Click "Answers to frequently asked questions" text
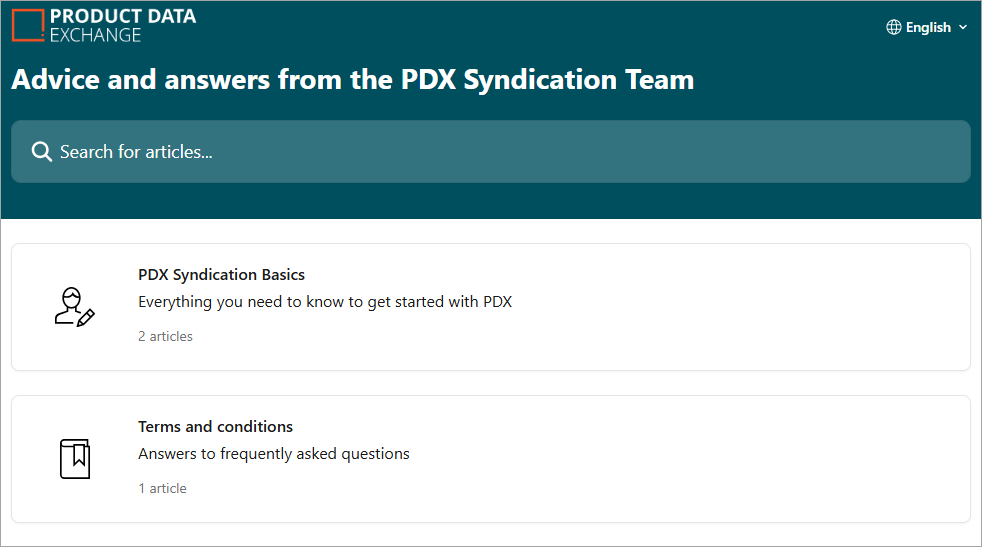982x547 pixels. pos(273,453)
